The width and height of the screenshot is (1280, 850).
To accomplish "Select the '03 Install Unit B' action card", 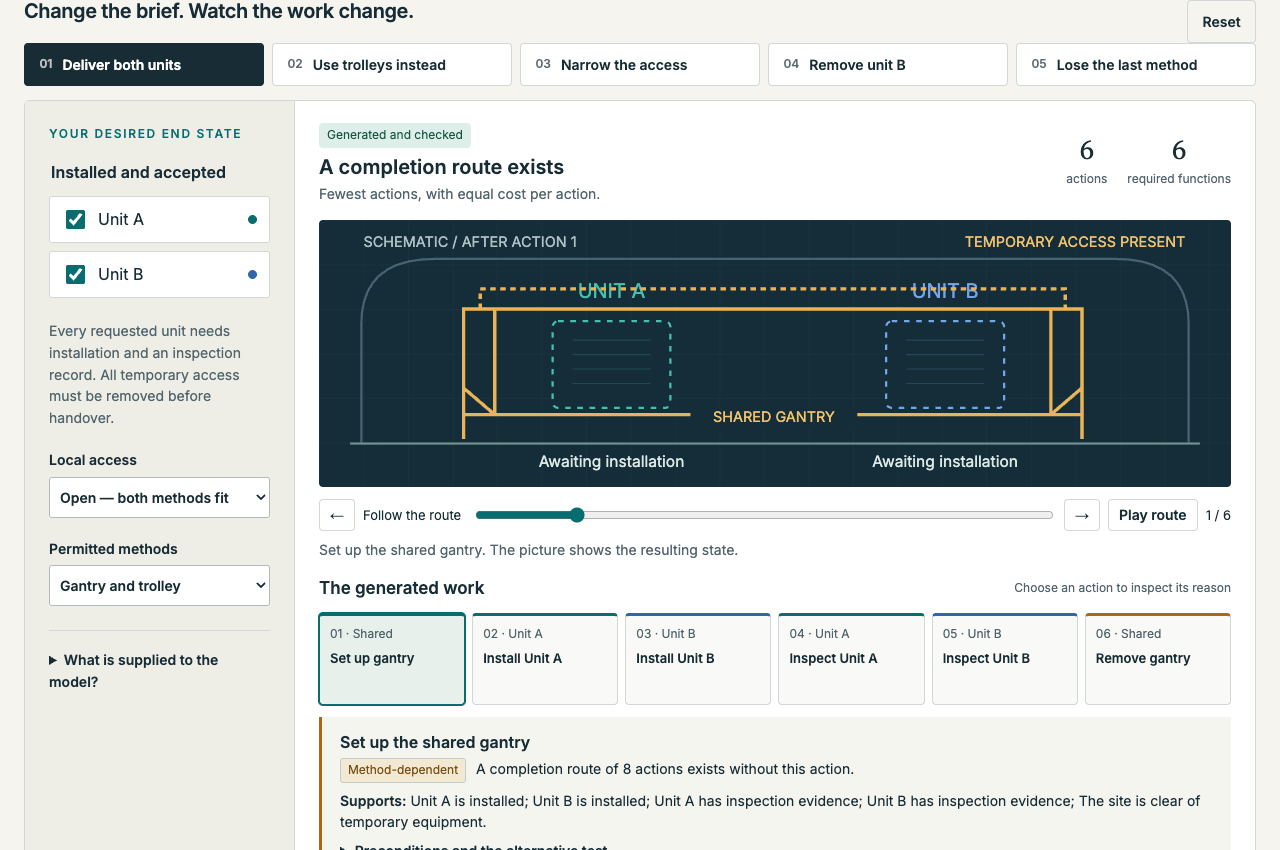I will (x=698, y=659).
